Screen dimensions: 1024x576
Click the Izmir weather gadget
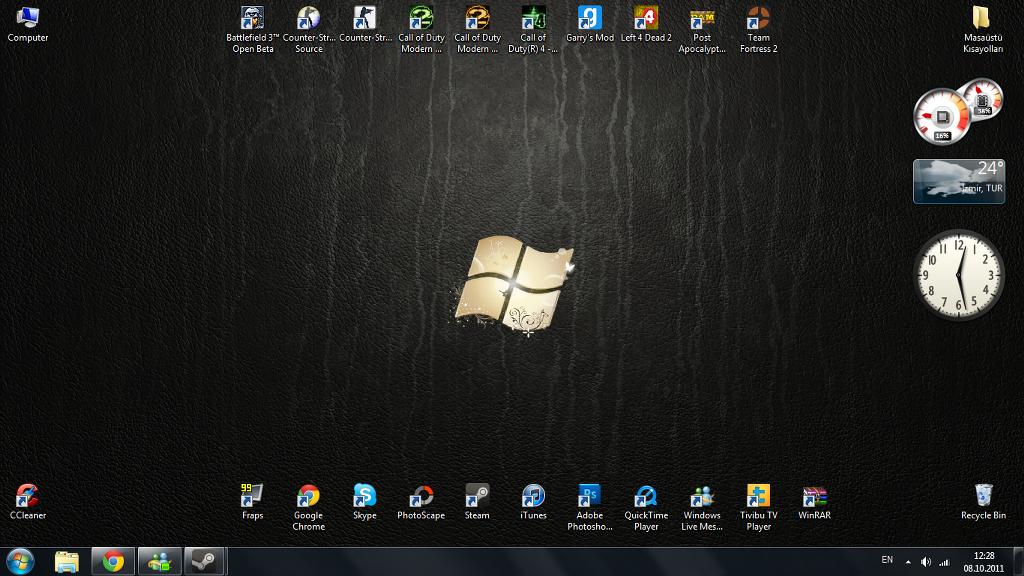[959, 181]
